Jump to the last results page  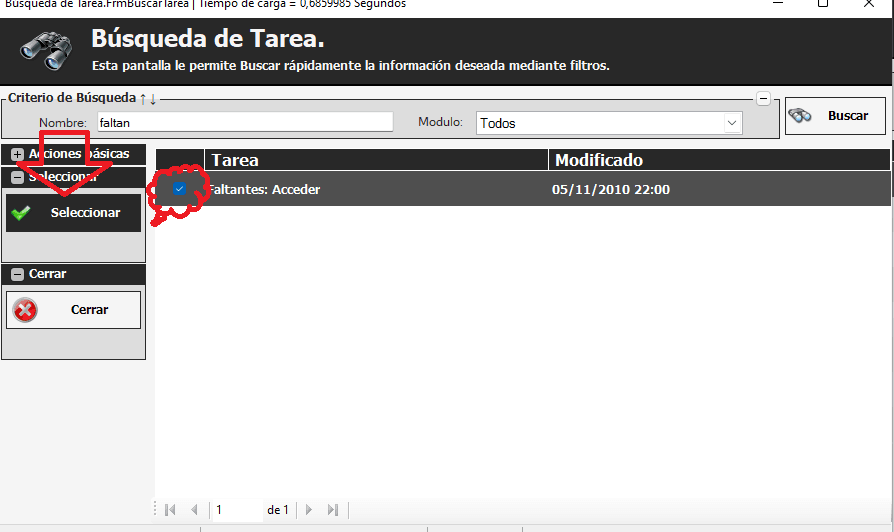(x=333, y=510)
